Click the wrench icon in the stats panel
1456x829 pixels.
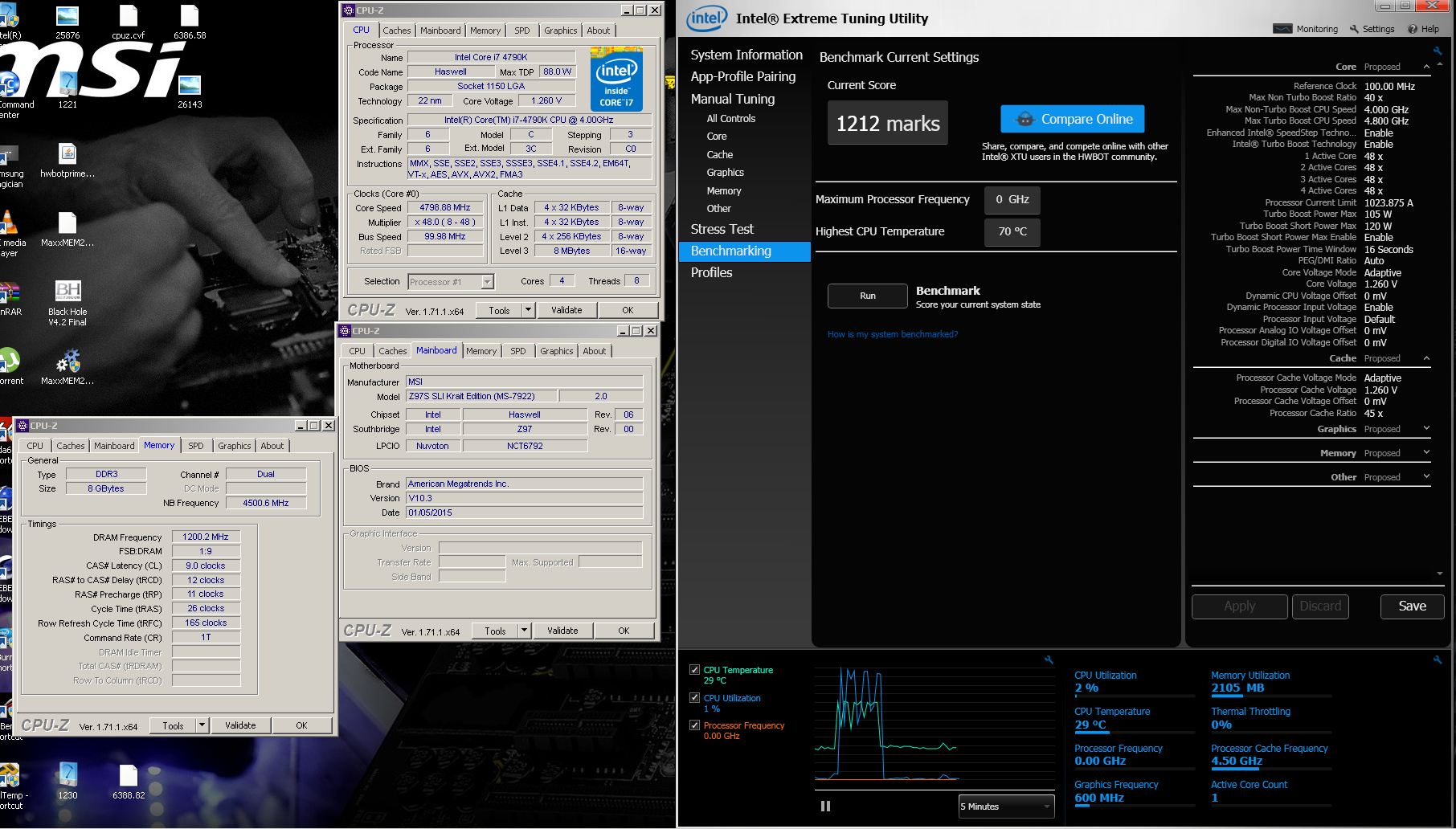[1438, 660]
